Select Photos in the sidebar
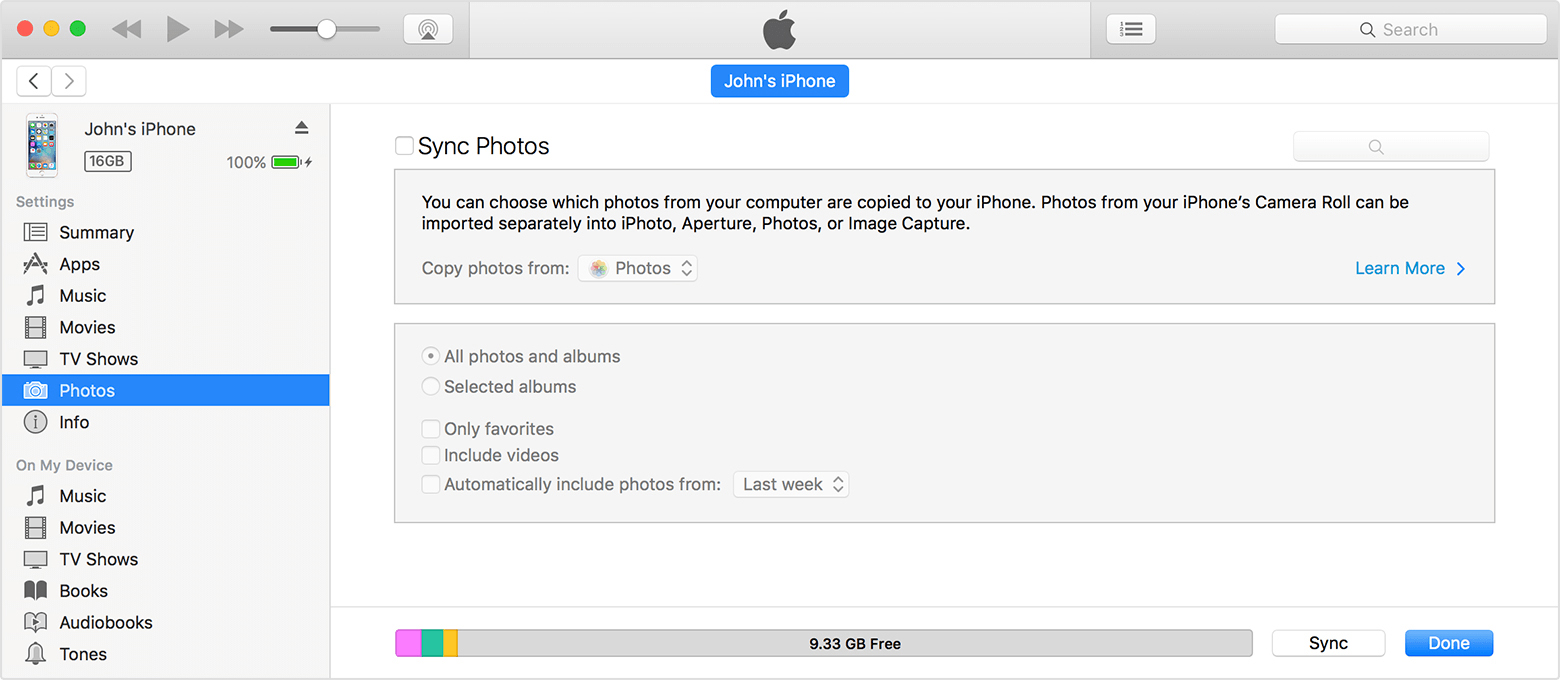Viewport: 1560px width, 680px height. [x=166, y=390]
